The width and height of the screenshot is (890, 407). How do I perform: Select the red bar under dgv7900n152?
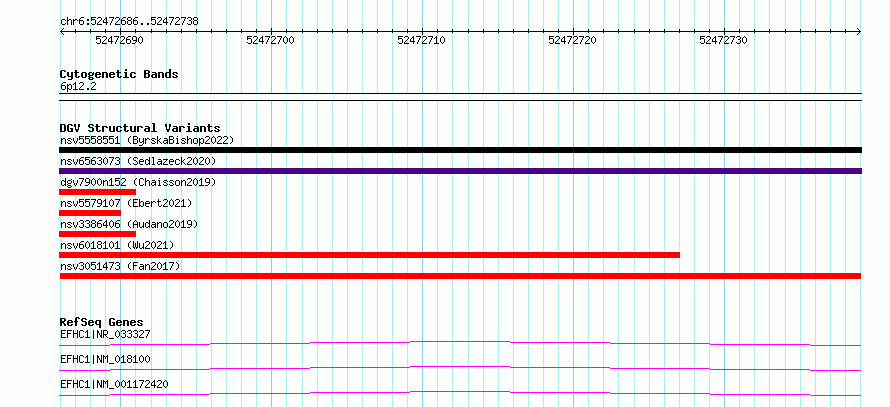98,192
